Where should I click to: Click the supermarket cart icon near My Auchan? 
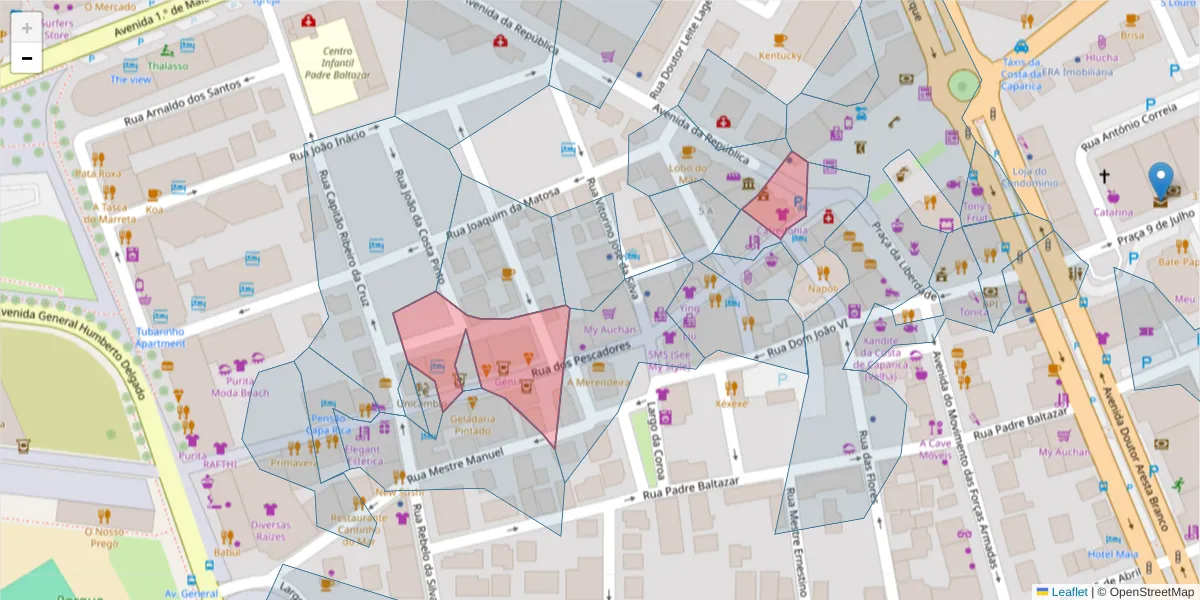608,314
